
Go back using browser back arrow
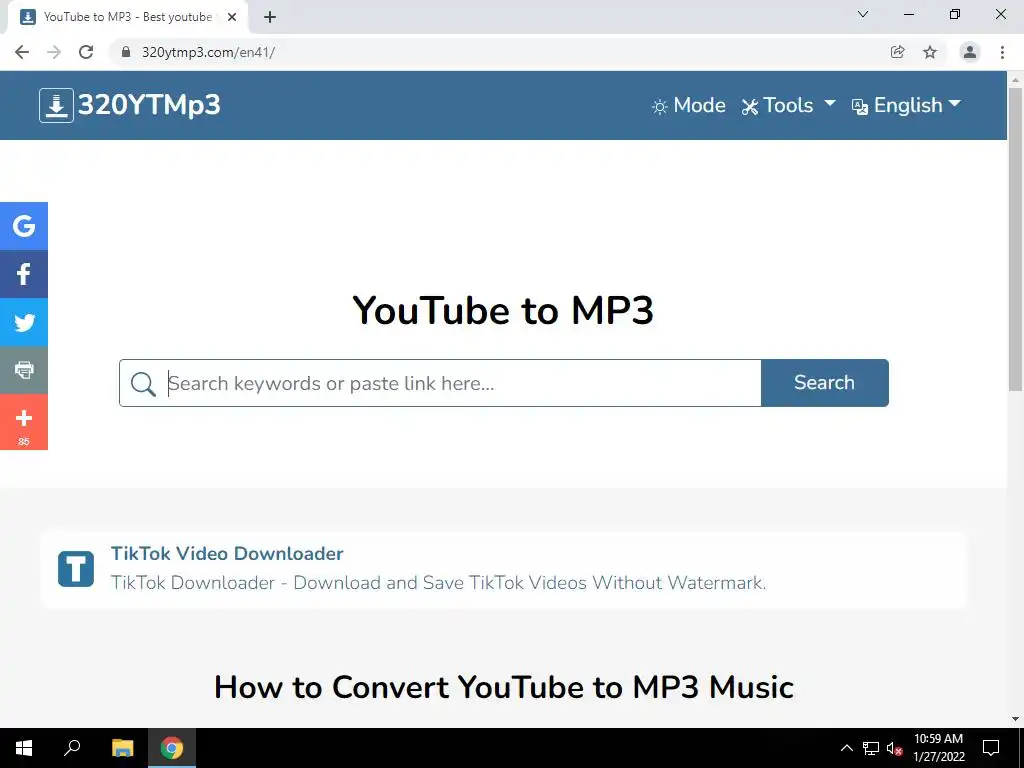click(x=22, y=52)
